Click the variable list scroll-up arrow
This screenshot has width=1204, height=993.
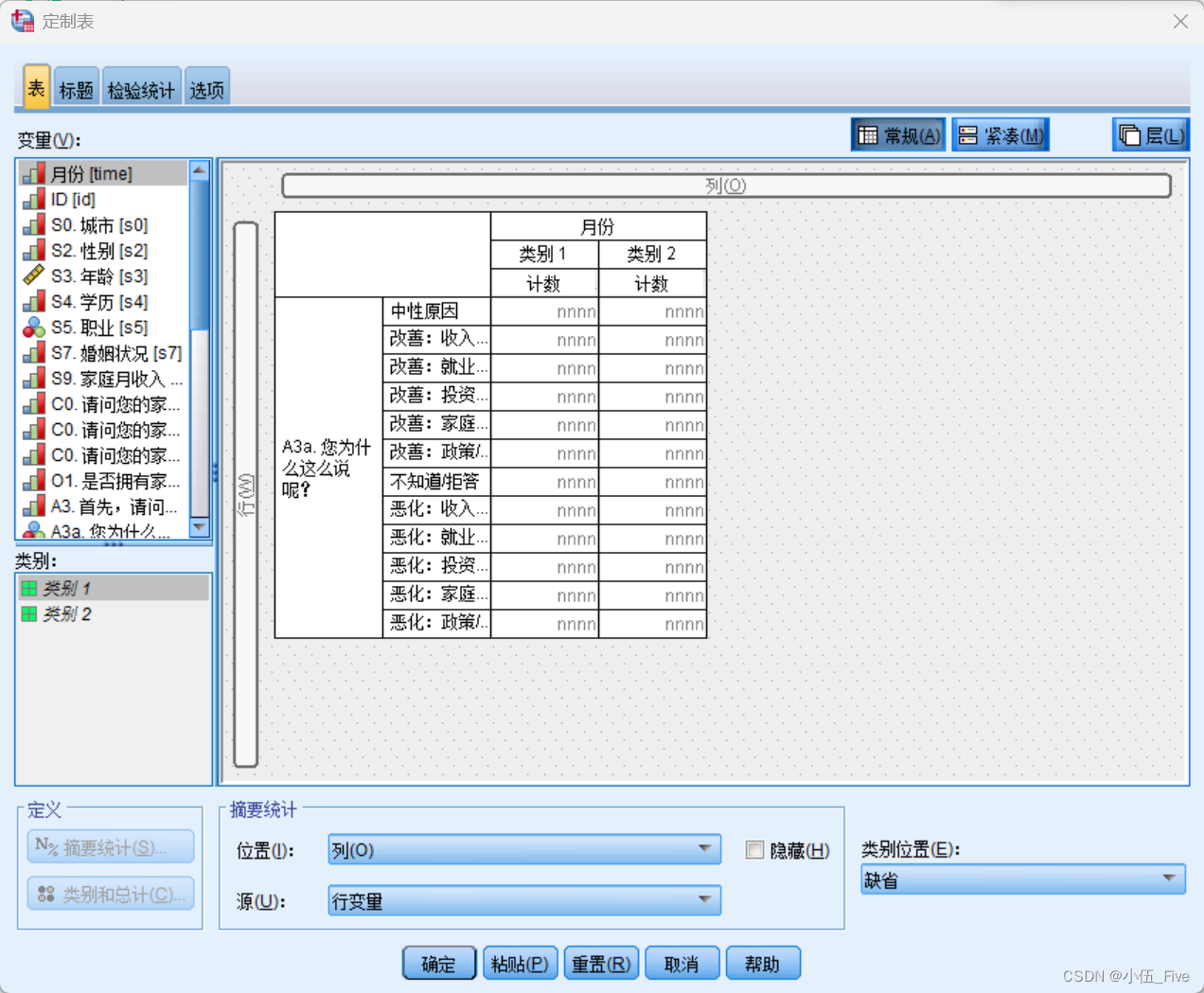(200, 170)
